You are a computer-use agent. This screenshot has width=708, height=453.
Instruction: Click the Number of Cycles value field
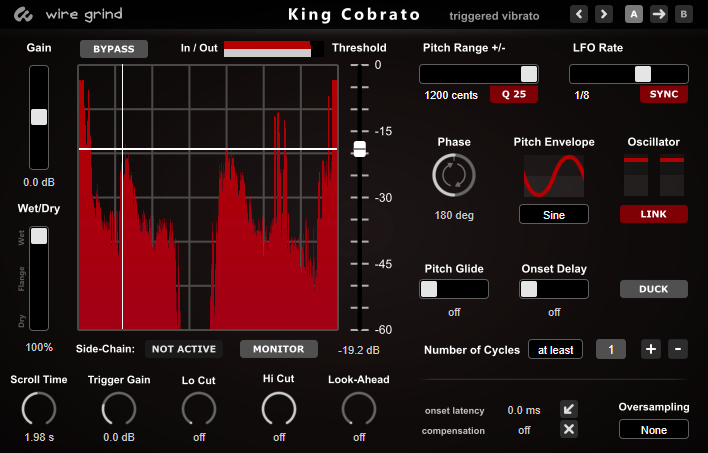pos(611,350)
